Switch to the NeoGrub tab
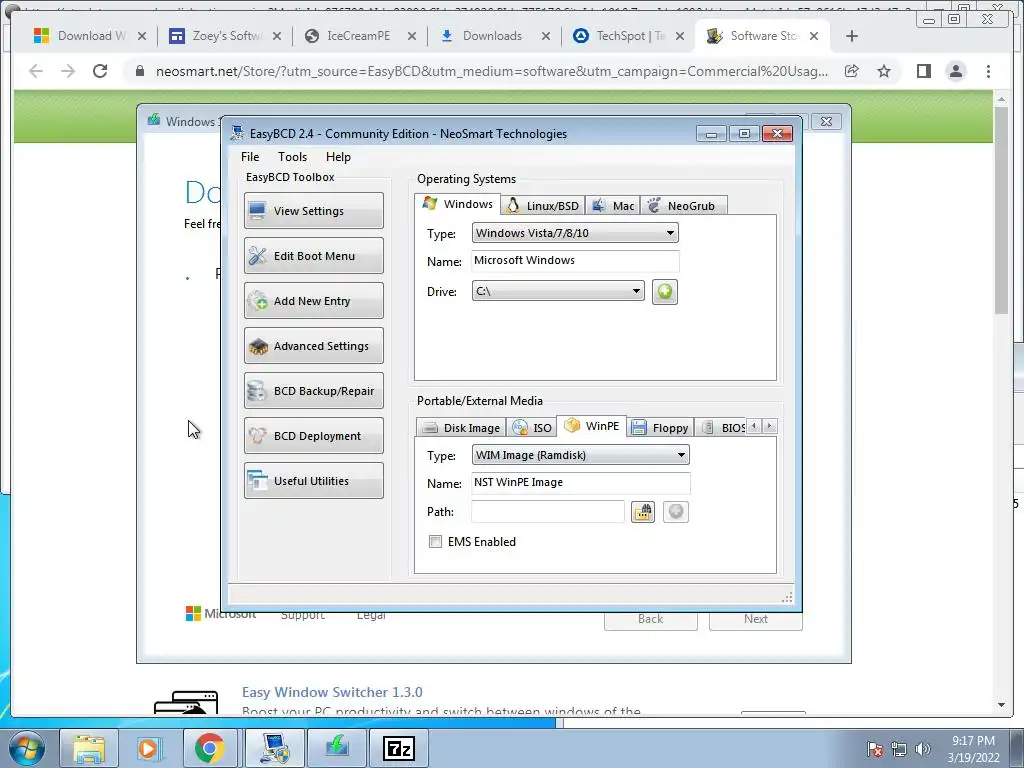Viewport: 1024px width, 768px height. 683,206
